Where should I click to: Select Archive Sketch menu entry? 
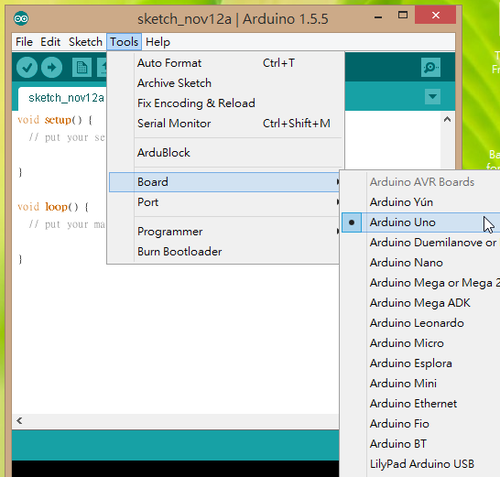click(x=225, y=83)
